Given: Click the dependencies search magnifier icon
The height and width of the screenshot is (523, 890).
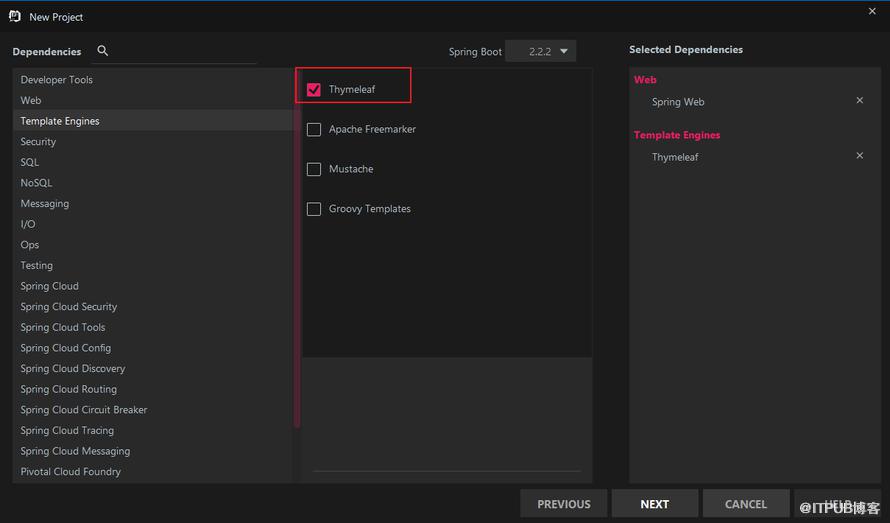Looking at the screenshot, I should (x=103, y=51).
